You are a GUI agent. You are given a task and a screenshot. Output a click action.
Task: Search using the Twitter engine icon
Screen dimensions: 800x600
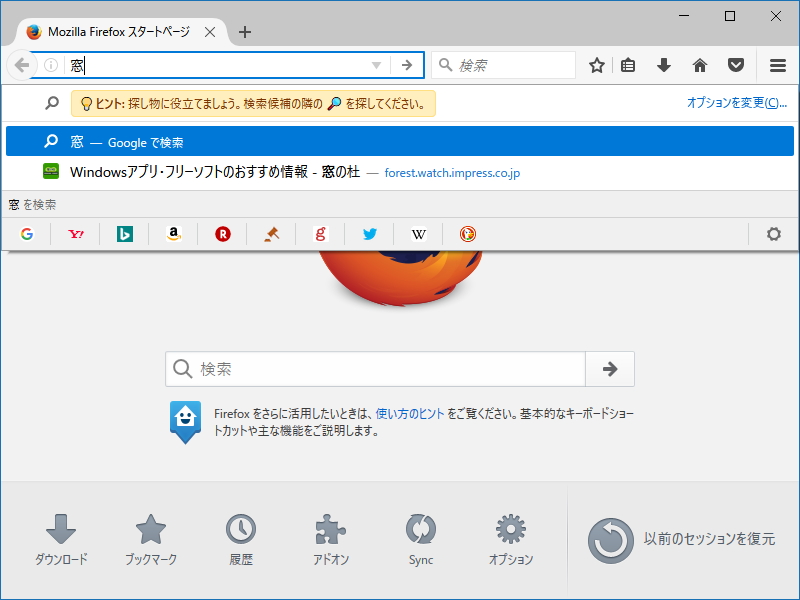click(369, 234)
